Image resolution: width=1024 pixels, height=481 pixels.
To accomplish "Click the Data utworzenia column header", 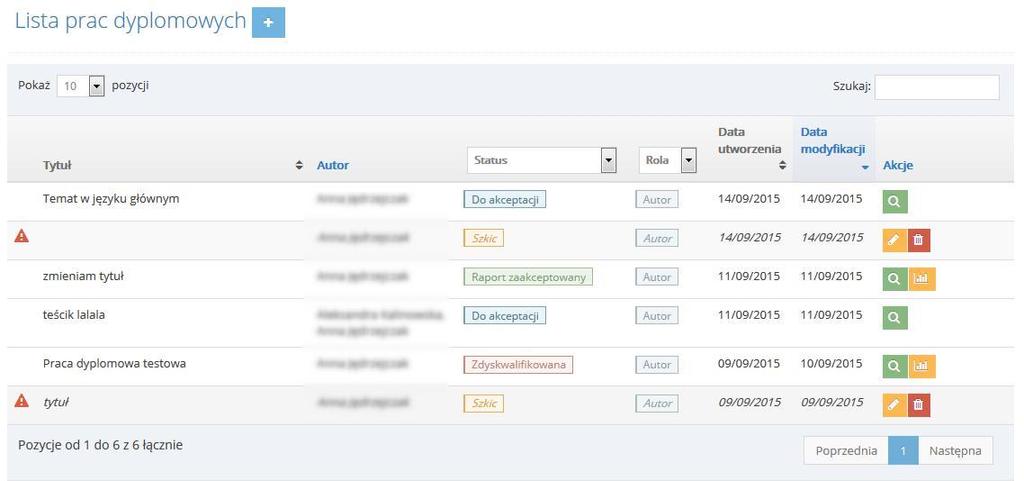I will click(x=750, y=140).
